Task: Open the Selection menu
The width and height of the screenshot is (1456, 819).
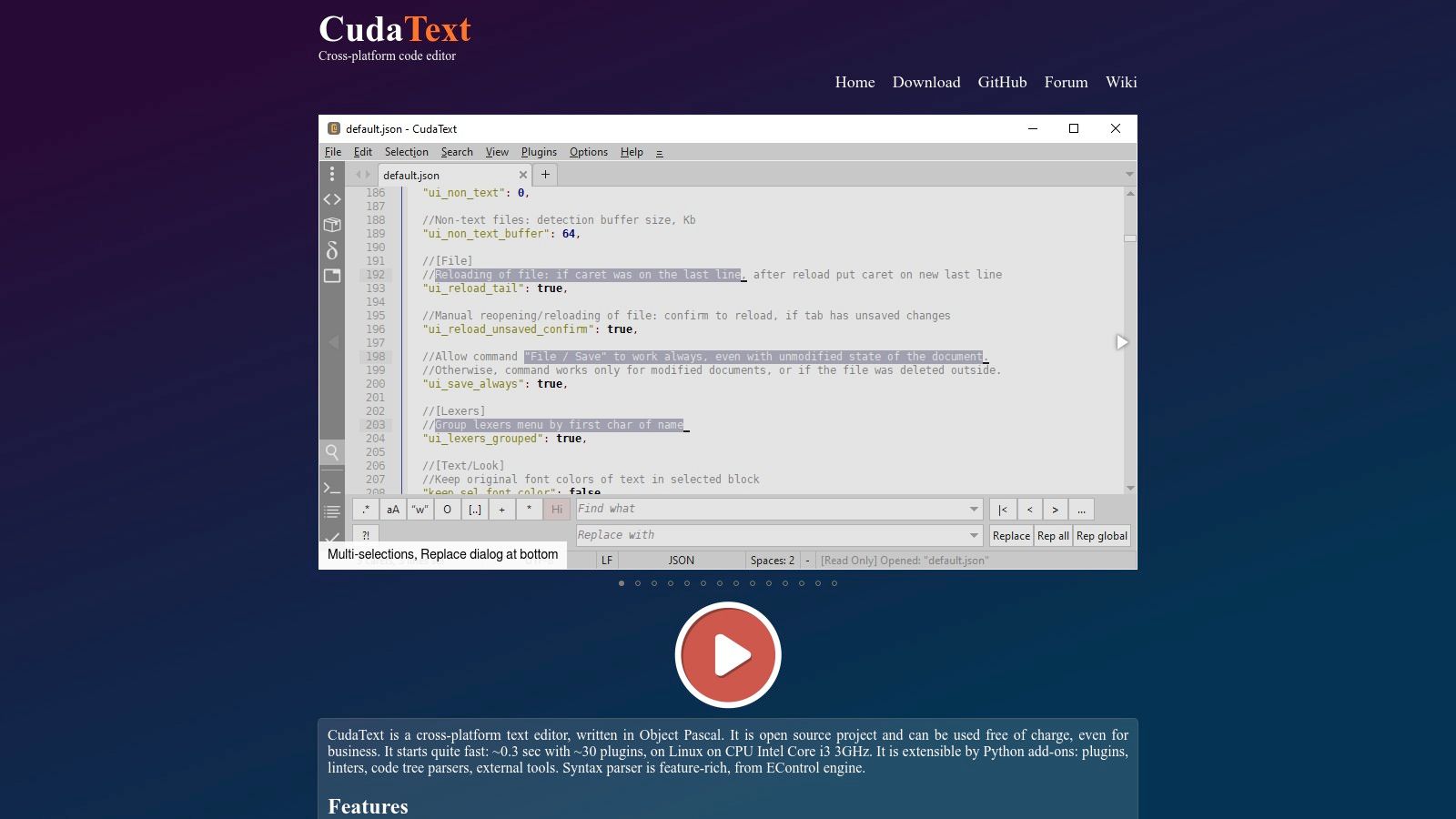Action: click(x=406, y=152)
